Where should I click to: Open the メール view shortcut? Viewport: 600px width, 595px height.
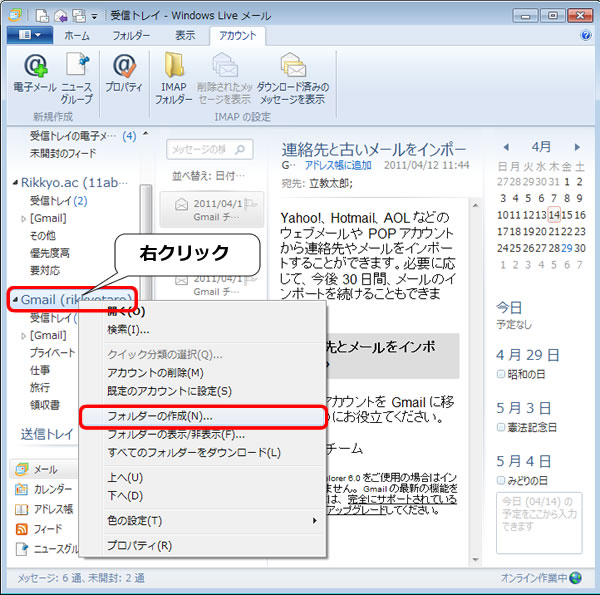pos(43,469)
